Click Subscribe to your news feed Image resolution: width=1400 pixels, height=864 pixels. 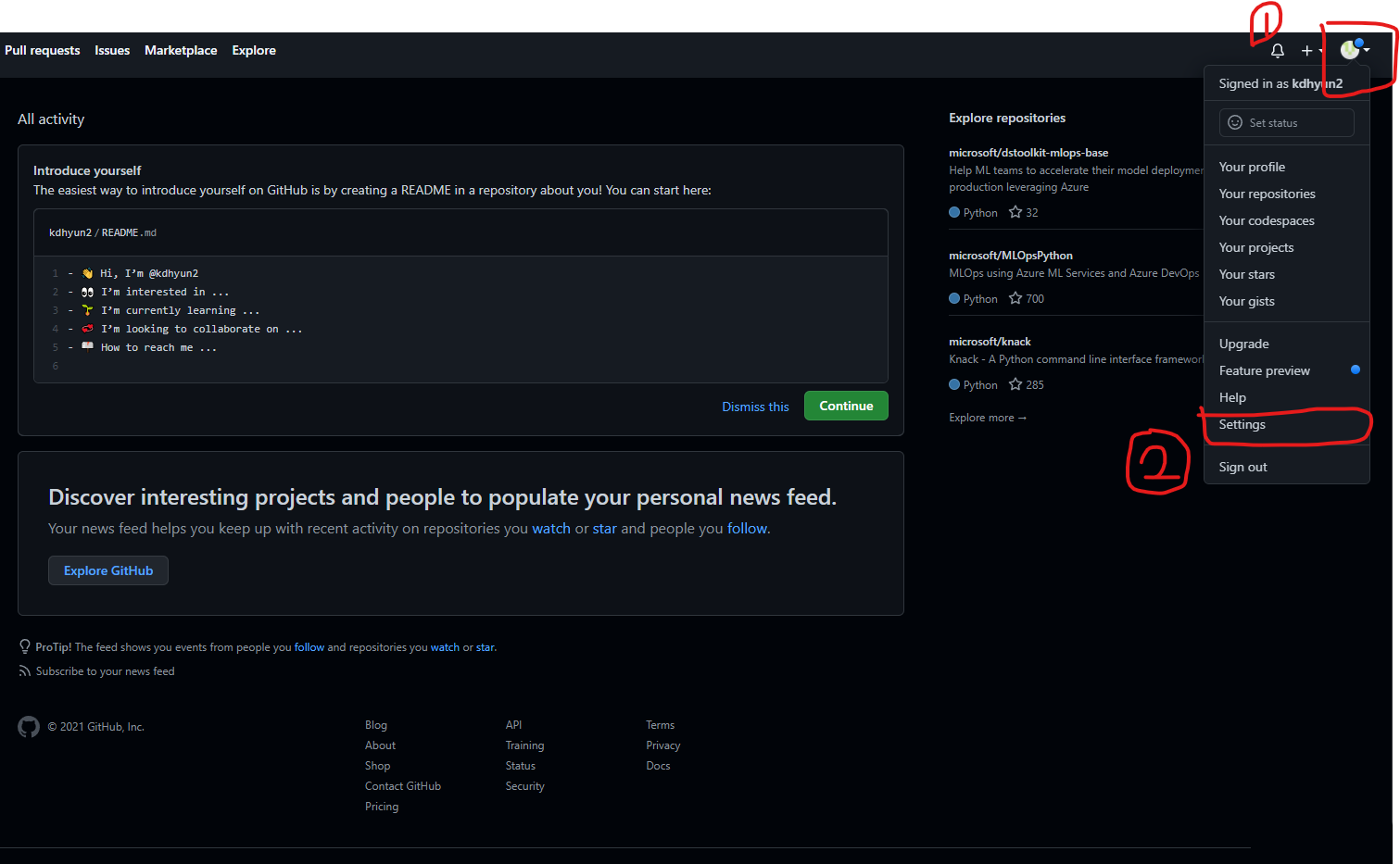point(105,671)
